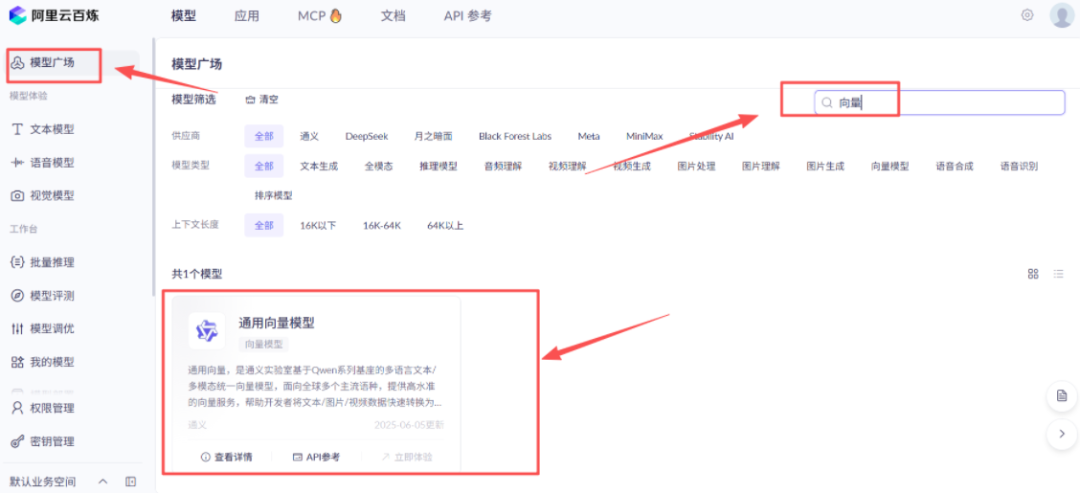Click the sidebar vertical scrollbar
This screenshot has width=1080, height=493.
153,167
